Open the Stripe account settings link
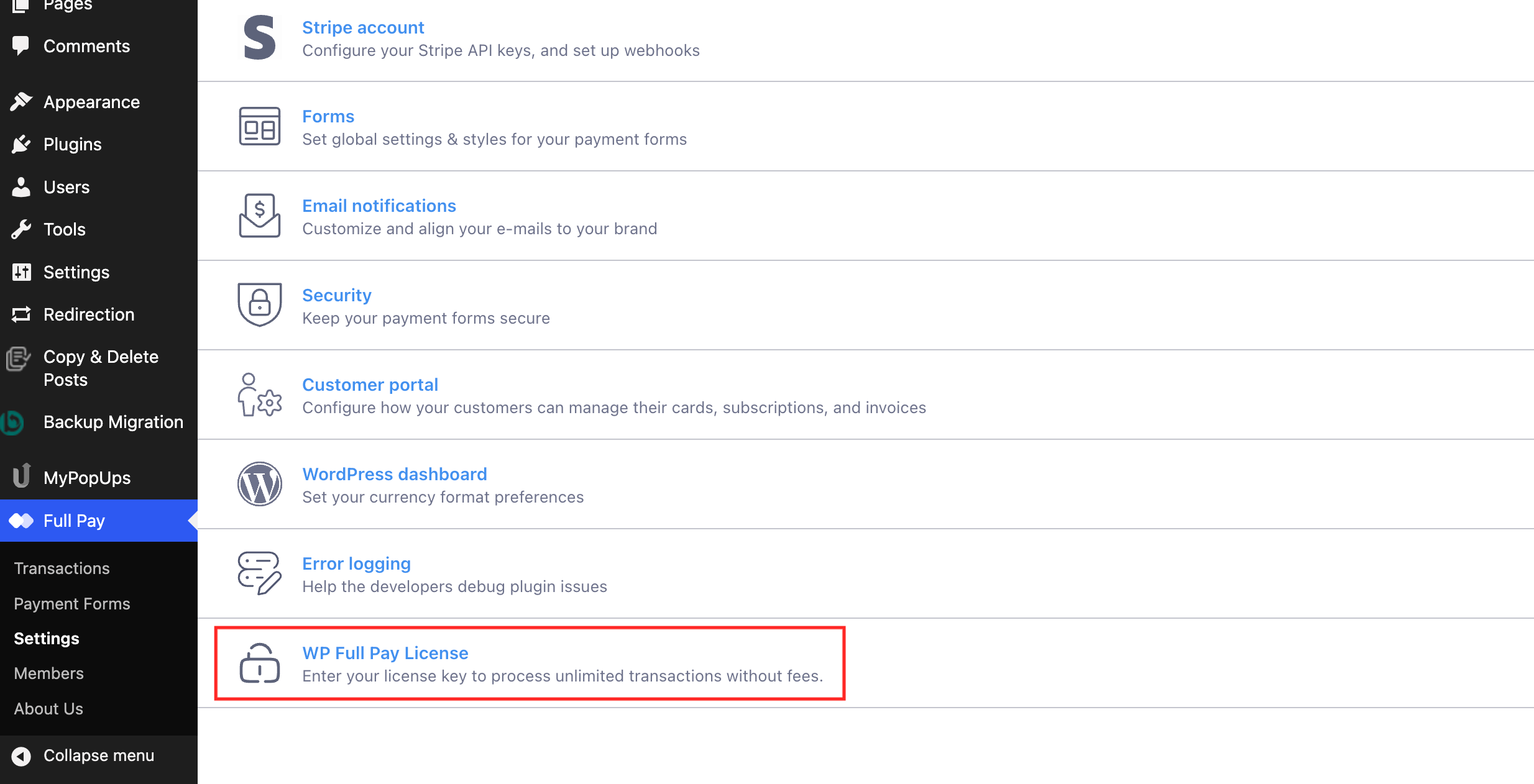The image size is (1534, 784). click(363, 27)
